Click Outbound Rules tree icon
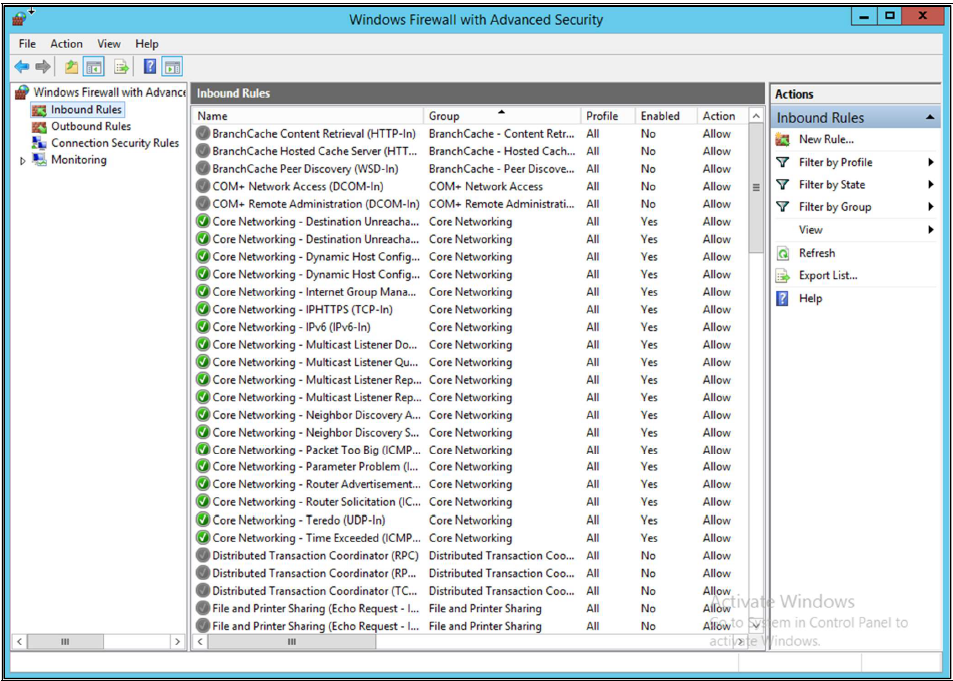The image size is (953, 681). point(40,126)
